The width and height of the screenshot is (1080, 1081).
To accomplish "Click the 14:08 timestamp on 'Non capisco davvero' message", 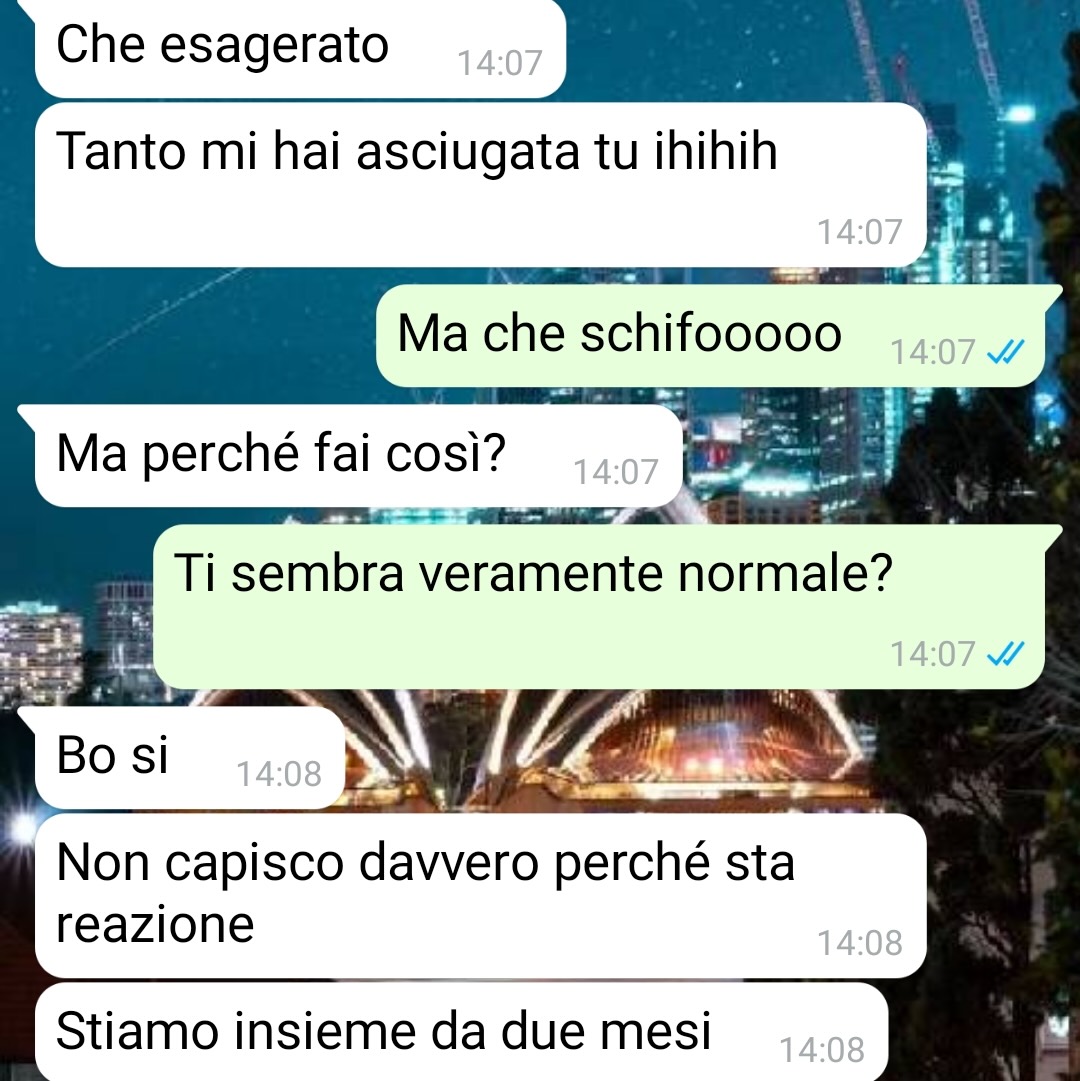I will point(859,943).
